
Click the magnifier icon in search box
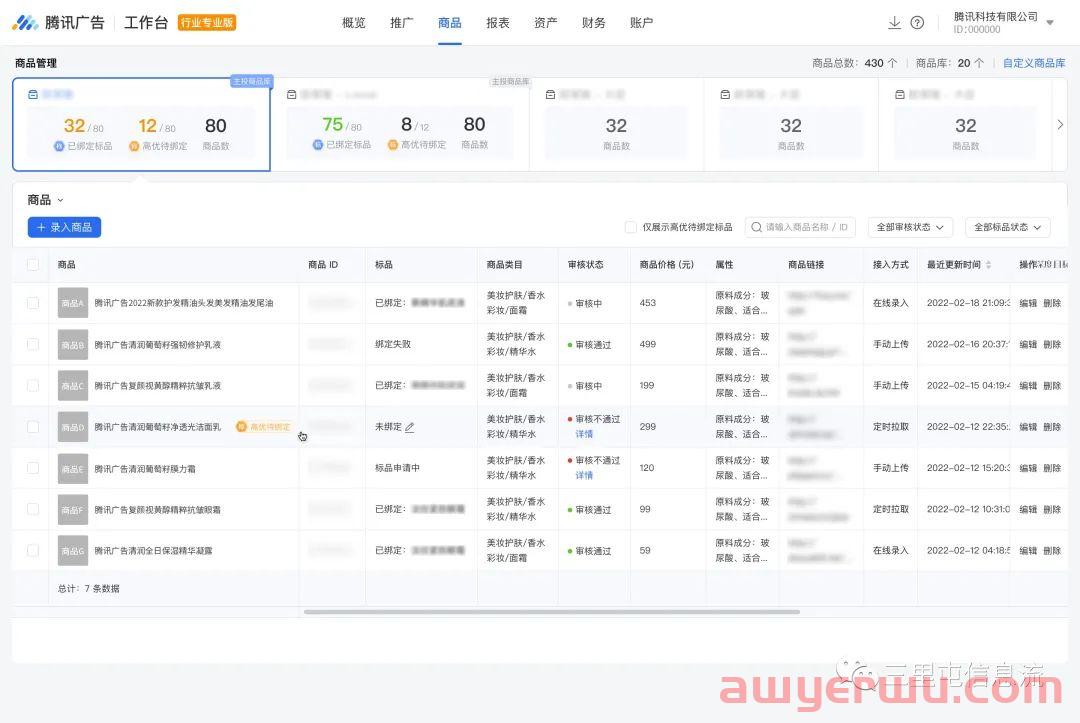click(x=757, y=227)
